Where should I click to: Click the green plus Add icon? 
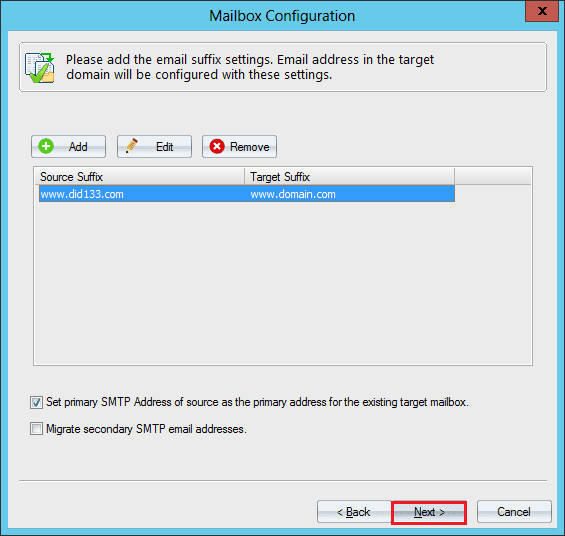pos(46,147)
